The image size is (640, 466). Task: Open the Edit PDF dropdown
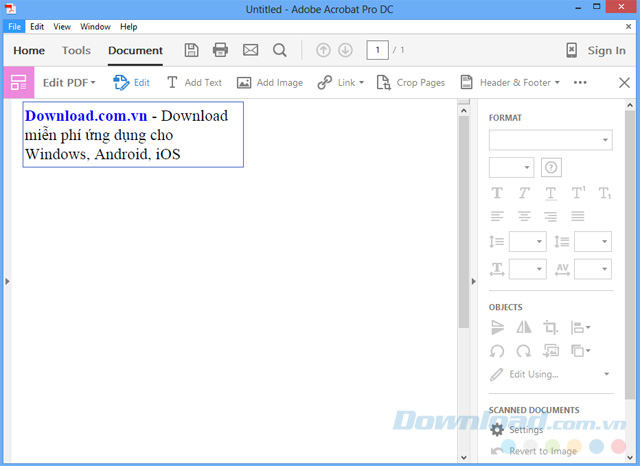click(x=69, y=82)
